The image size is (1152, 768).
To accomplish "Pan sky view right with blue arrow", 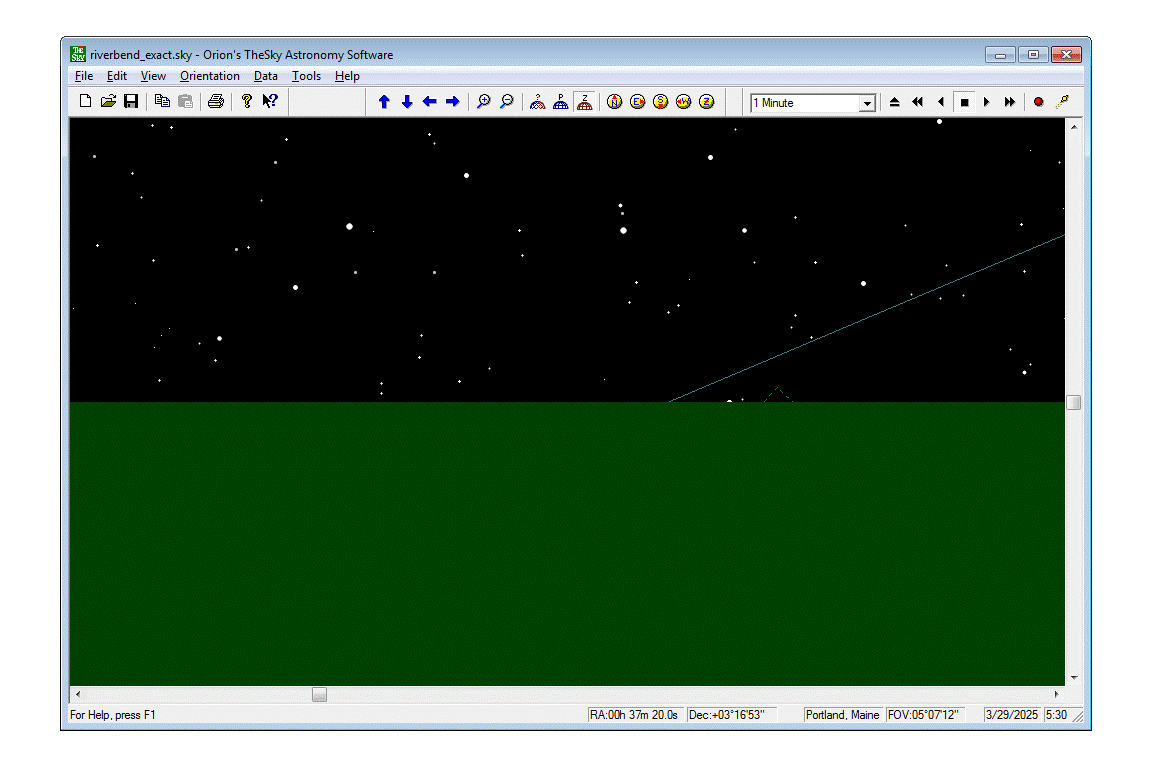I will (453, 102).
